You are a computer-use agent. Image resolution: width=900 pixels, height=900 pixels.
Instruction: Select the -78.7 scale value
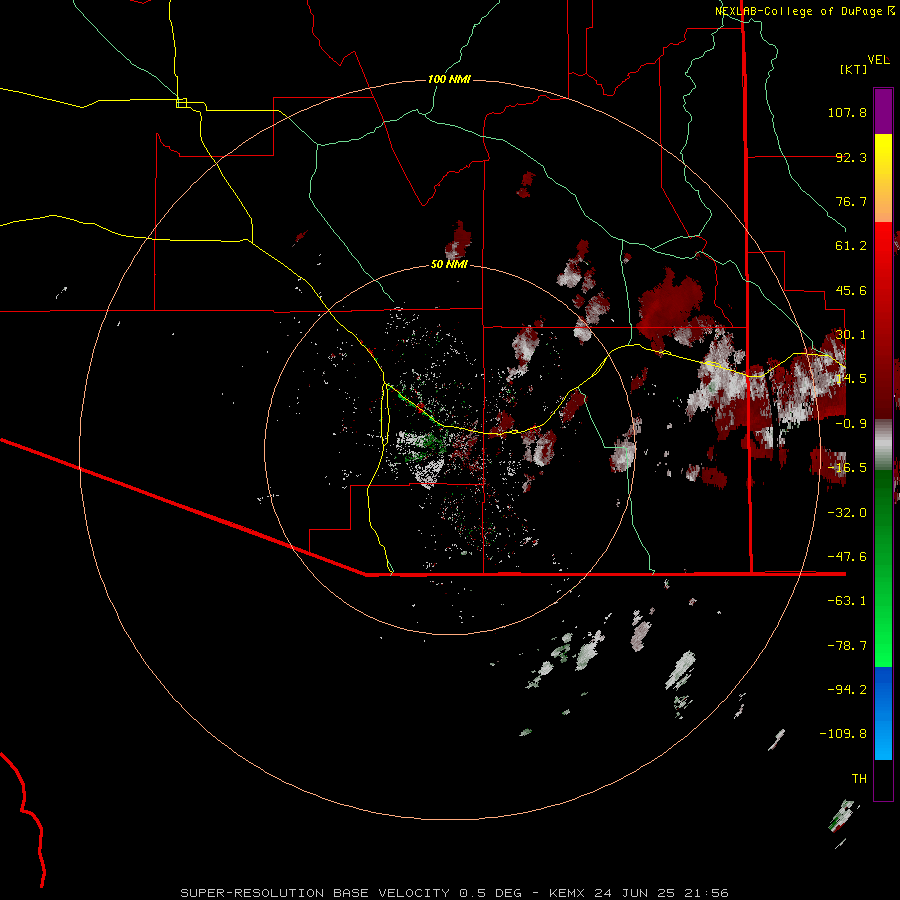(847, 646)
